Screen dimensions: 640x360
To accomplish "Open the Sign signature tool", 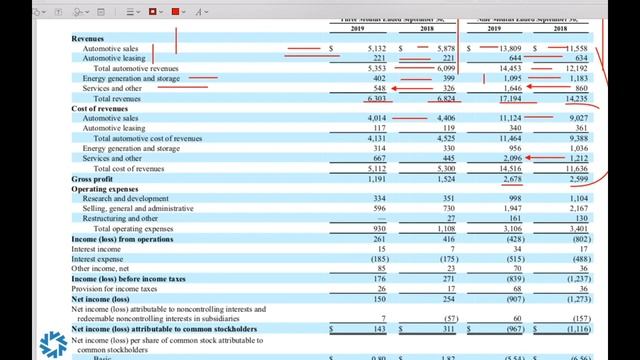I will point(80,12).
